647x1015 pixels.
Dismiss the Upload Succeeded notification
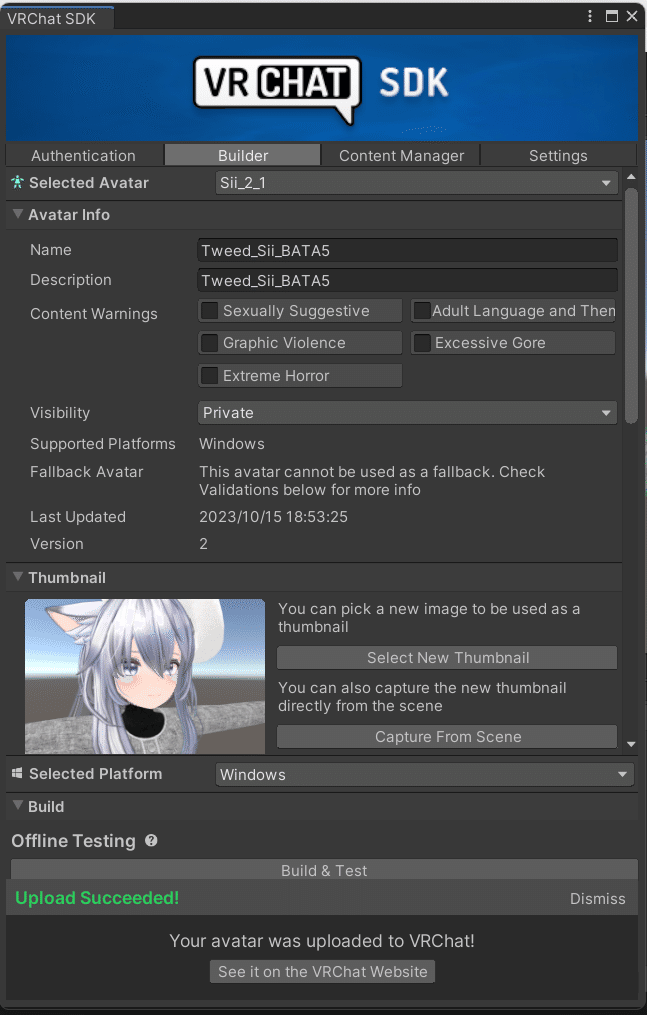coord(597,898)
